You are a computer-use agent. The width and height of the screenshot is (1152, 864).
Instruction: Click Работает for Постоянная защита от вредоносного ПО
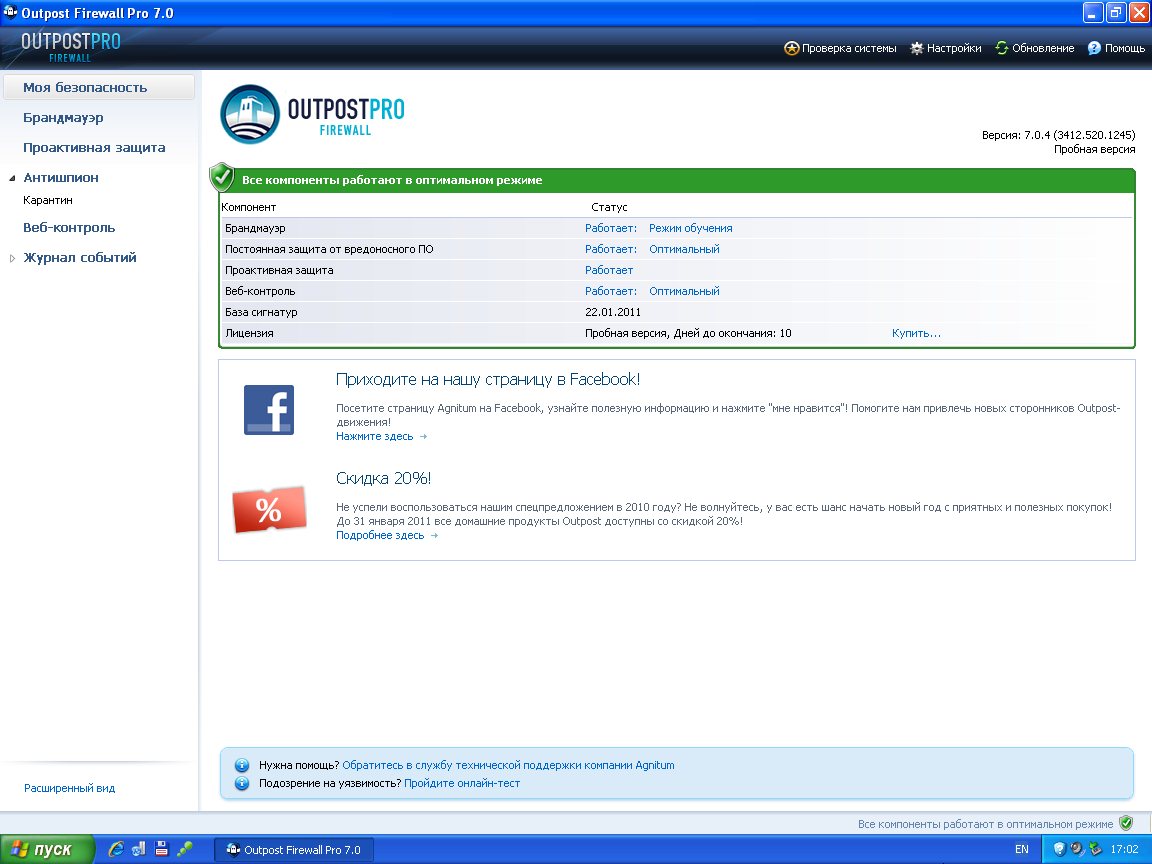click(x=611, y=250)
